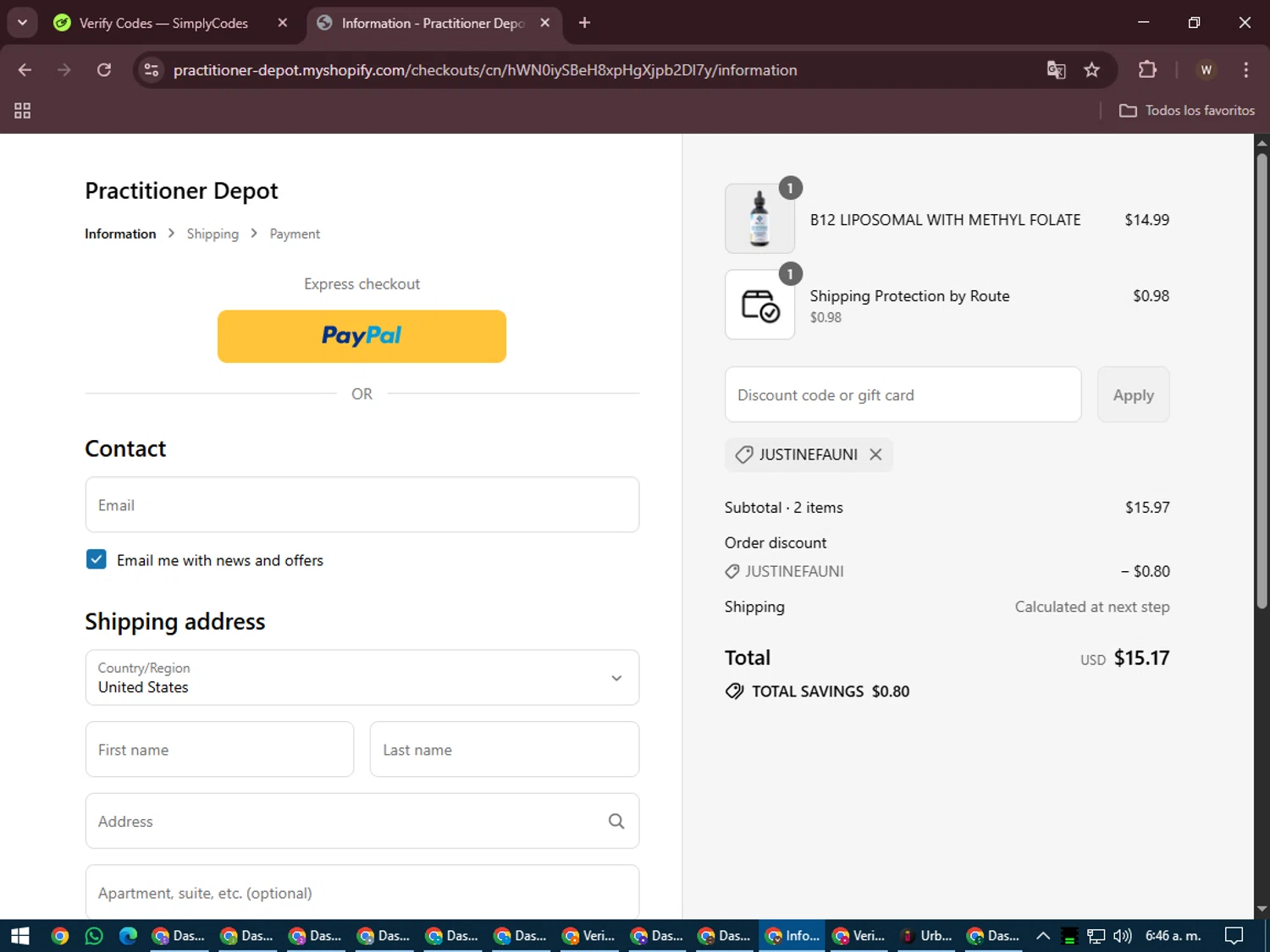The width and height of the screenshot is (1270, 952).
Task: Show hidden system tray icons
Action: (1043, 936)
